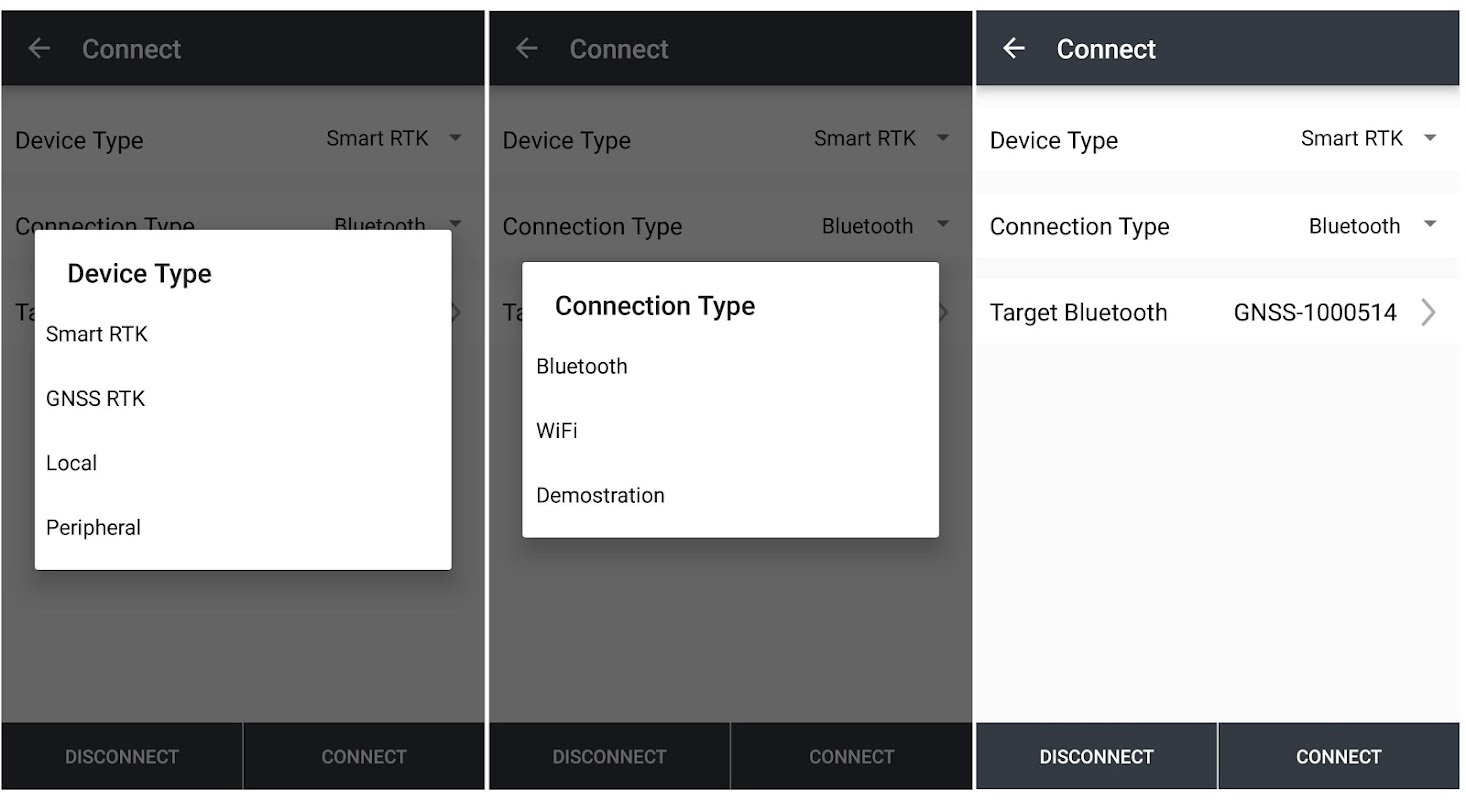Tap back arrow in right Connect screen
Image resolution: width=1466 pixels, height=800 pixels.
click(x=1014, y=48)
